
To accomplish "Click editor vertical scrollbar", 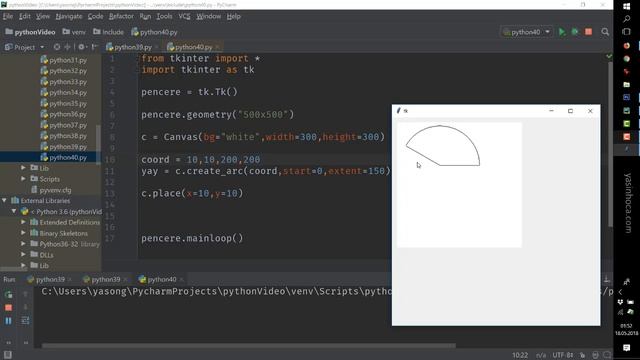I will tap(610, 143).
